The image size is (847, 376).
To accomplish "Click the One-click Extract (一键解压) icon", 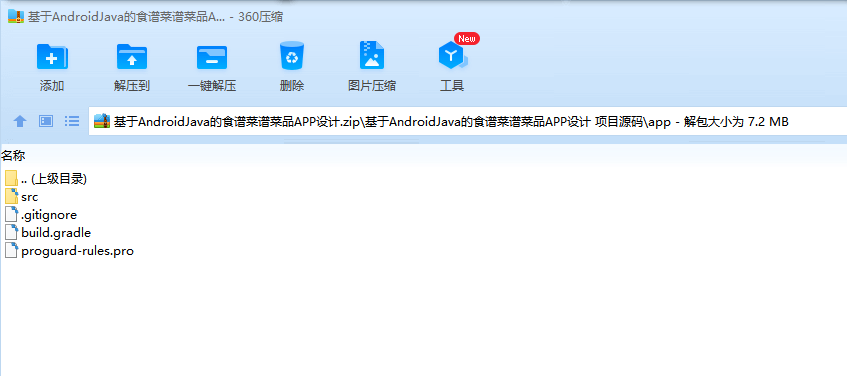I will pyautogui.click(x=212, y=57).
